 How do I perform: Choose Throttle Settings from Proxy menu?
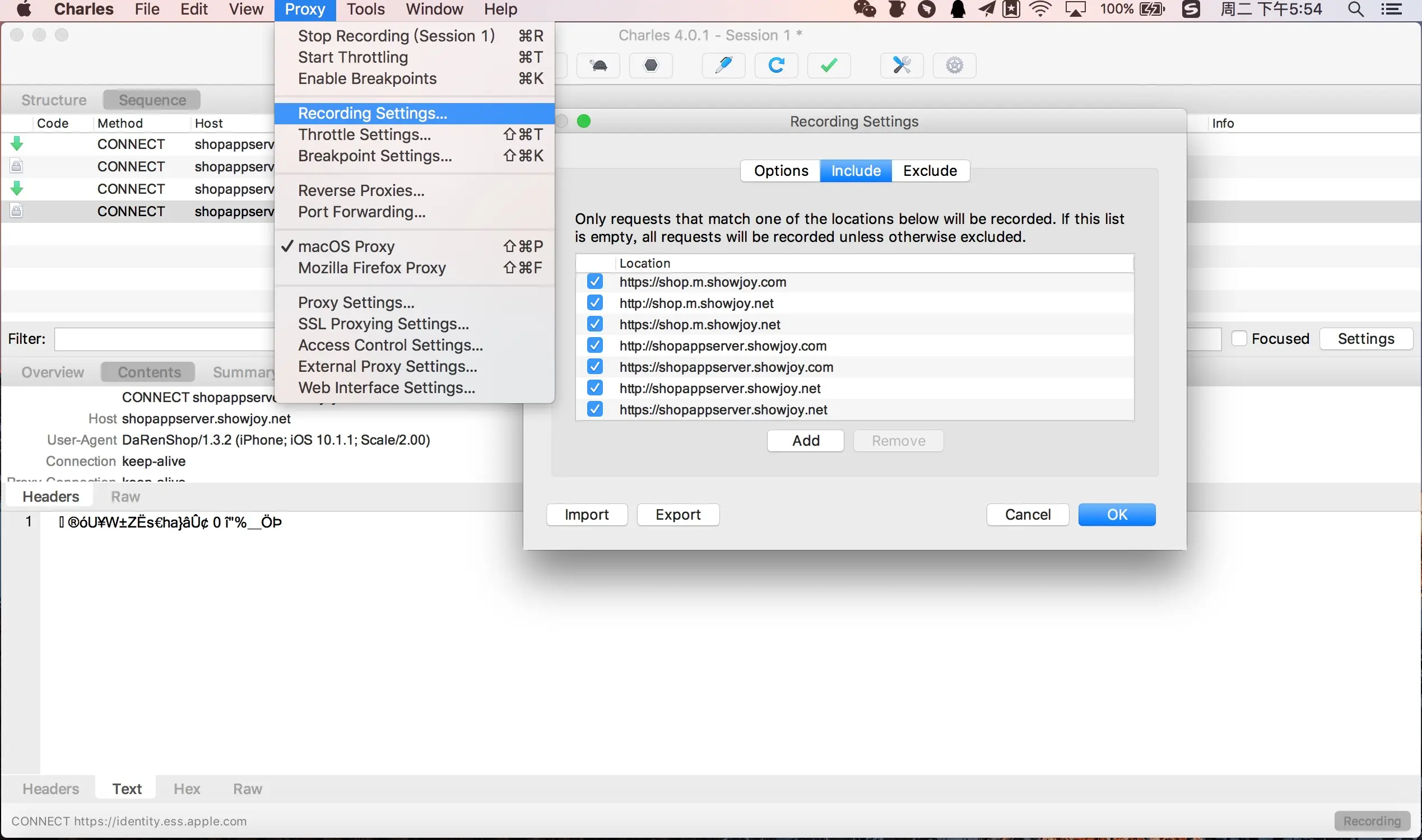(364, 135)
